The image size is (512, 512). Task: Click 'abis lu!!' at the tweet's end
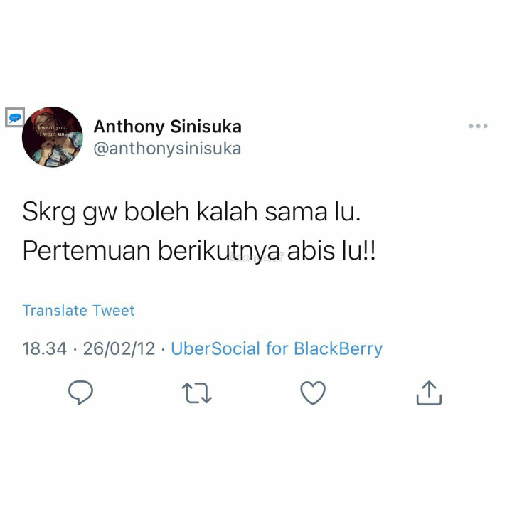(x=331, y=251)
